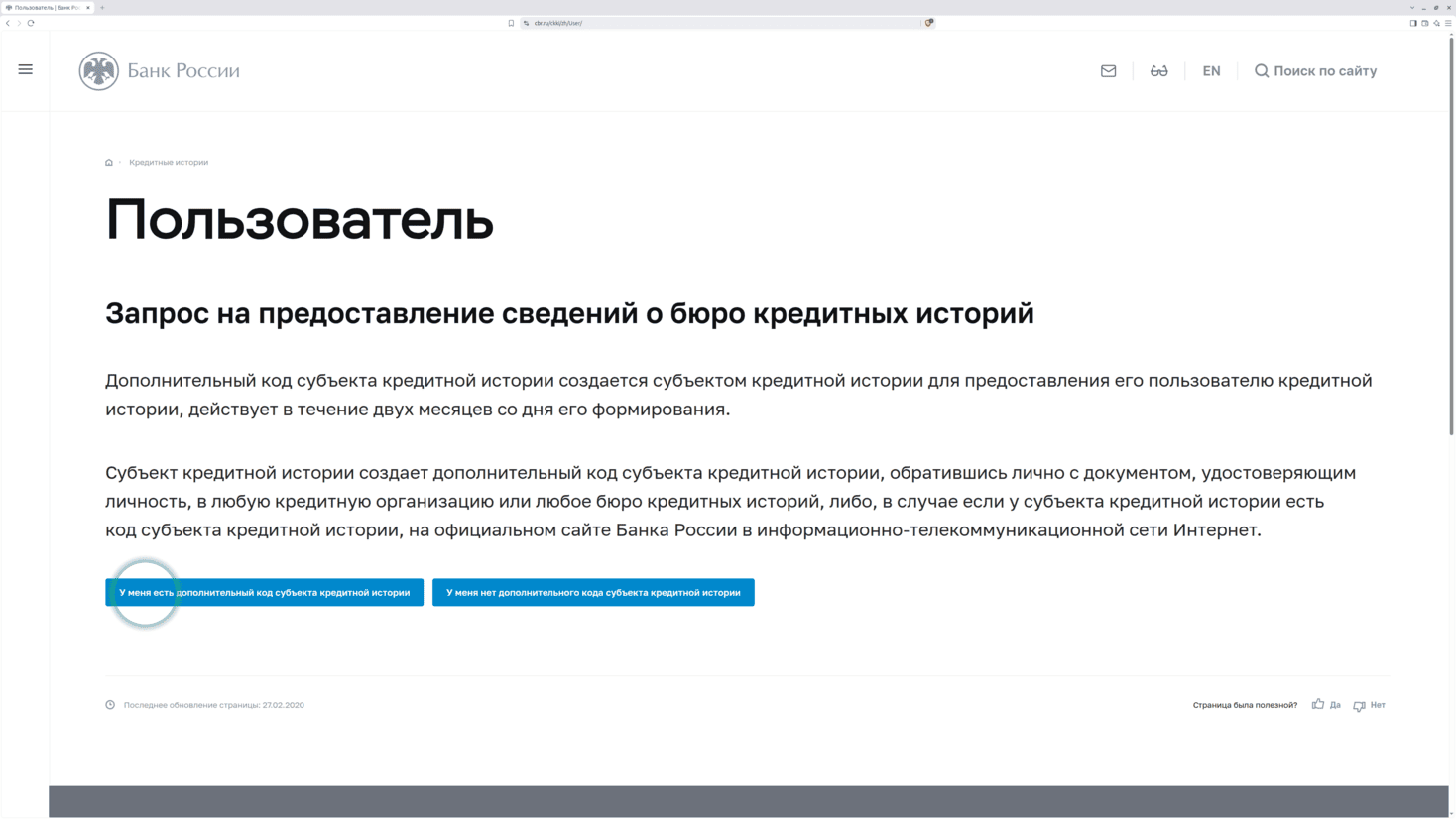Toggle the browser sidebar panel
This screenshot has width=1456, height=819.
click(1413, 23)
